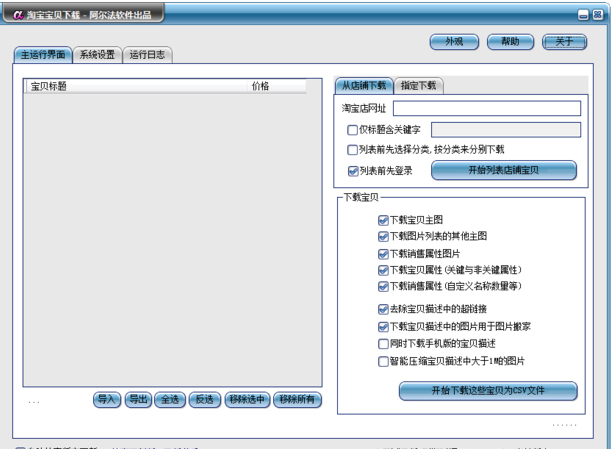The height and width of the screenshot is (449, 612).
Task: Click the 价格 column header
Action: point(277,86)
